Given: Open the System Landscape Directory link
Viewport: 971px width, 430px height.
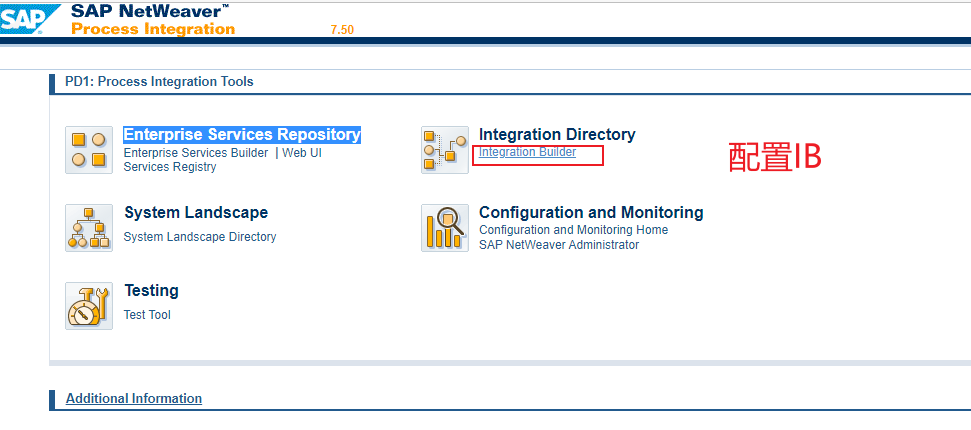Looking at the screenshot, I should pos(200,237).
